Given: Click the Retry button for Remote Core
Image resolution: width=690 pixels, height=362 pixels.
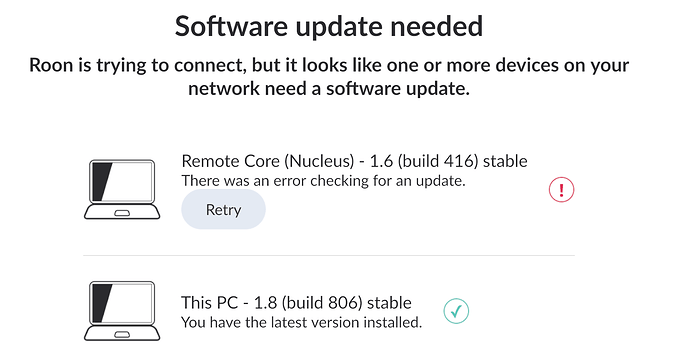Looking at the screenshot, I should [x=223, y=209].
